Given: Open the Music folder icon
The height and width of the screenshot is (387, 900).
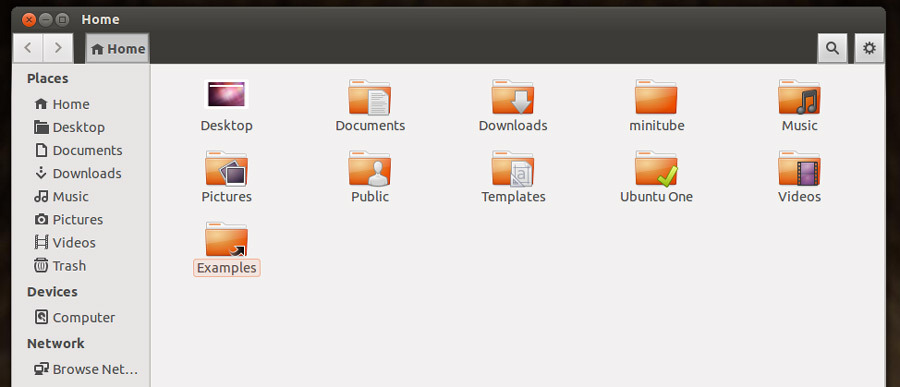Looking at the screenshot, I should 800,98.
